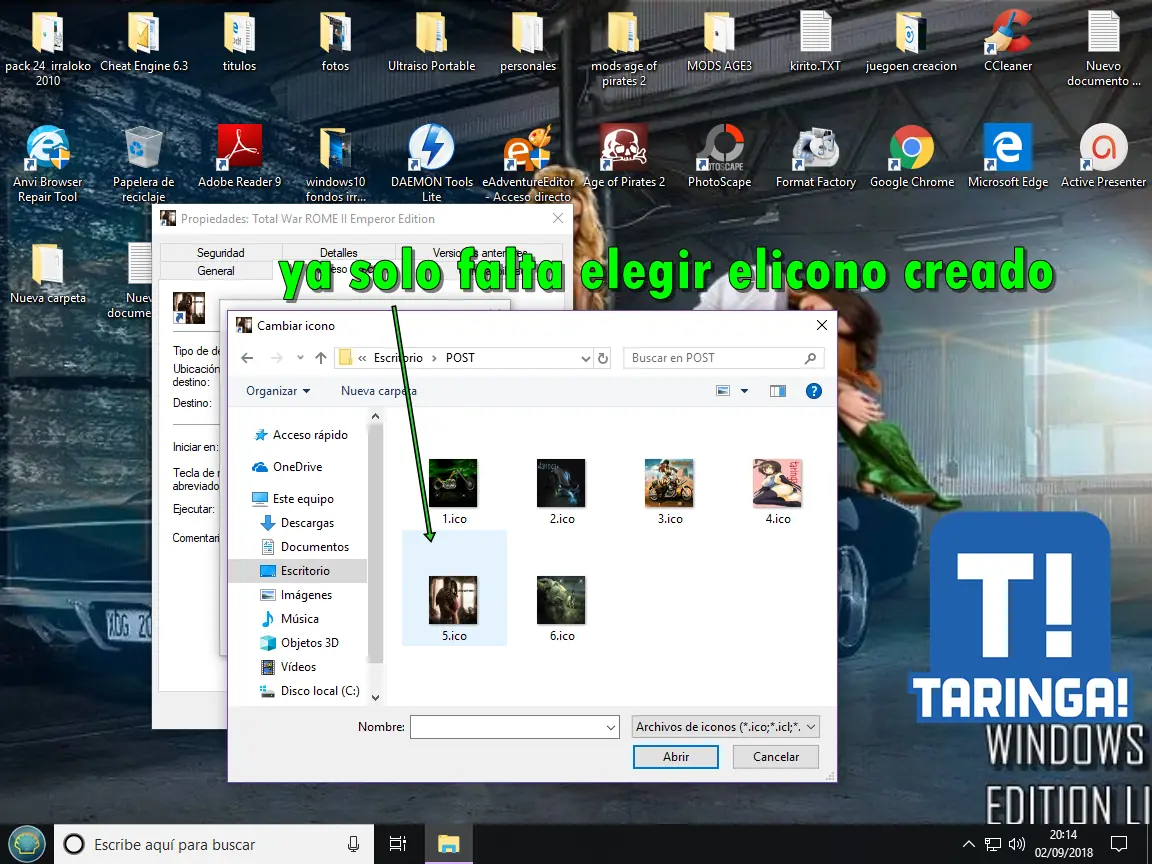
Task: Launch eAdventureEditor desktop shortcut
Action: [528, 163]
